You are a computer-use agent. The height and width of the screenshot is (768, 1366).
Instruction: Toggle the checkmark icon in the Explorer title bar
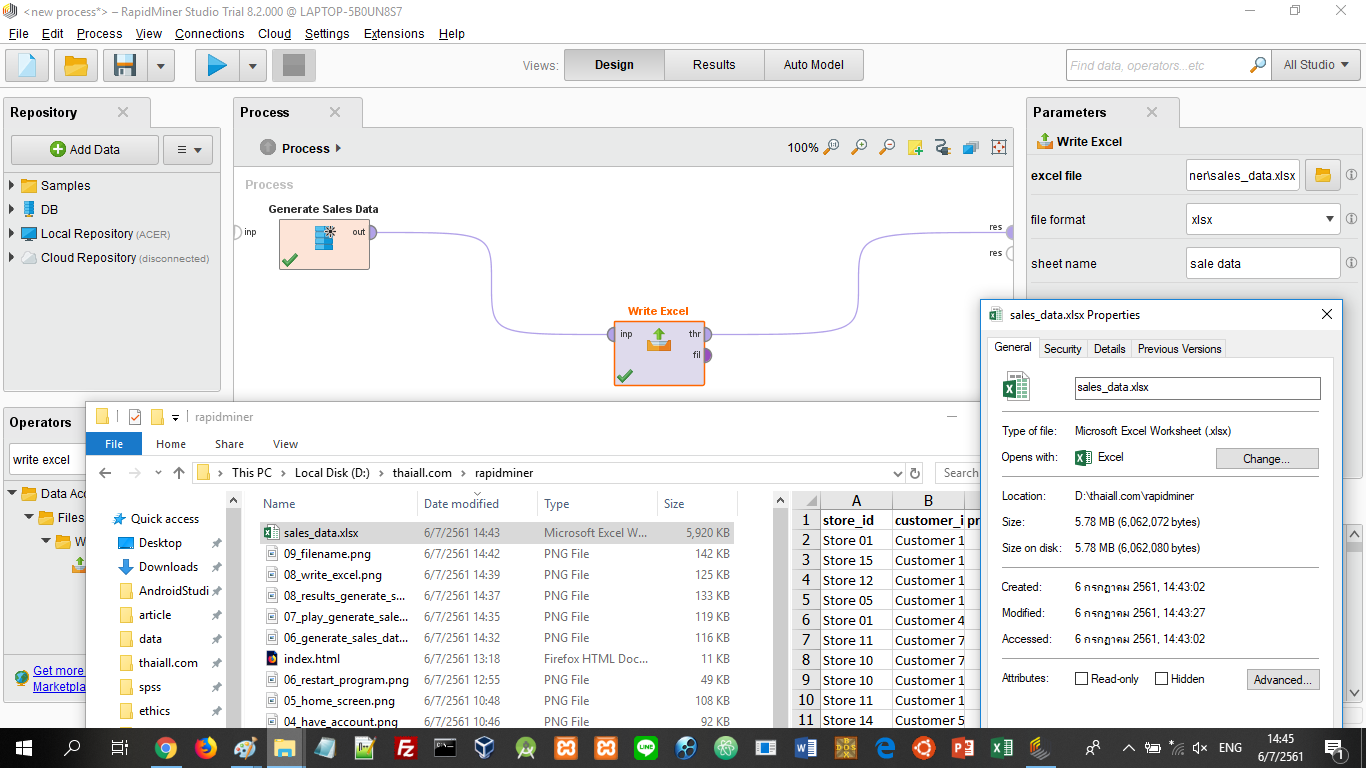(x=135, y=417)
